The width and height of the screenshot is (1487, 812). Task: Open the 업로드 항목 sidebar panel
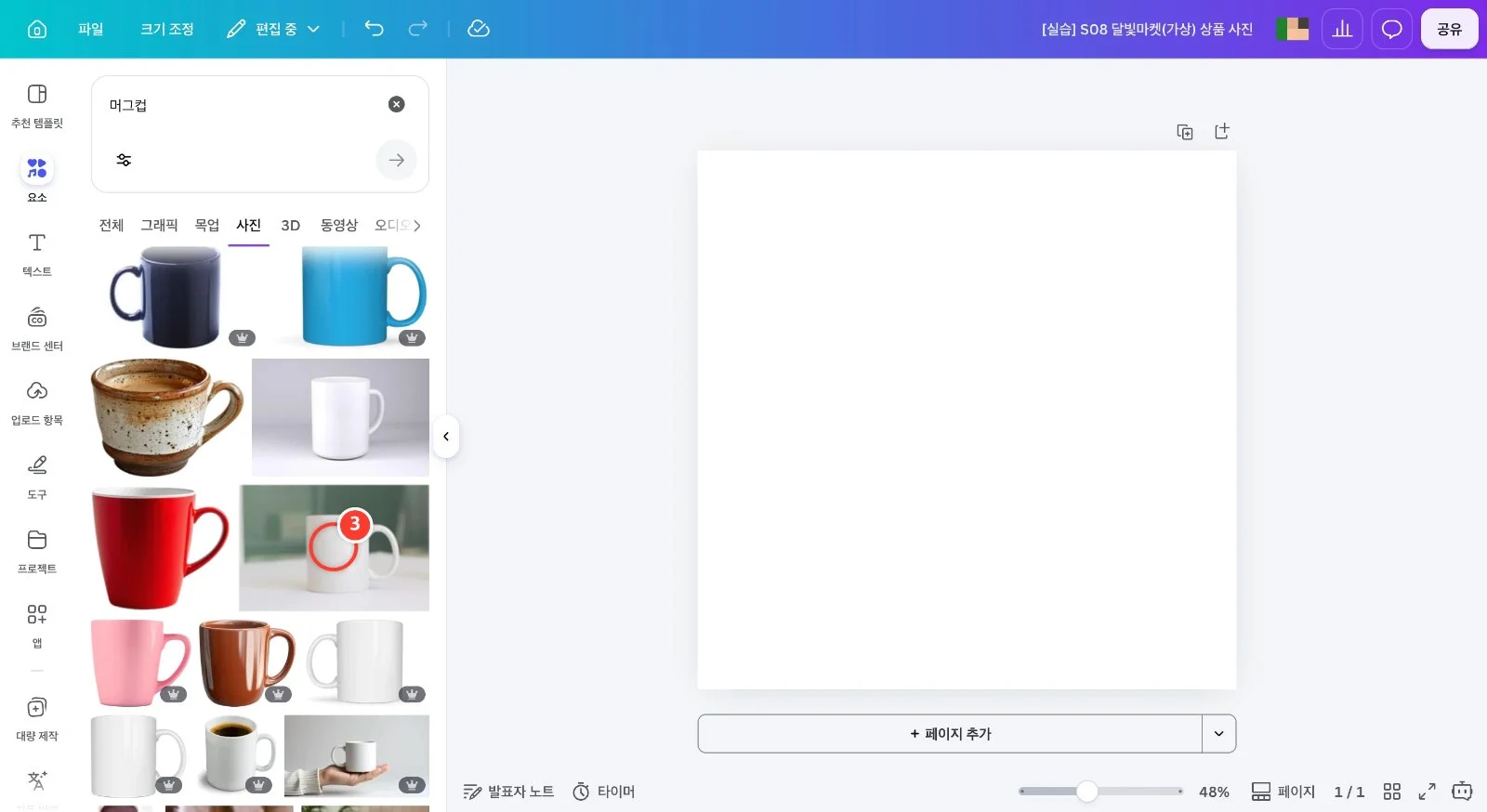tap(37, 403)
